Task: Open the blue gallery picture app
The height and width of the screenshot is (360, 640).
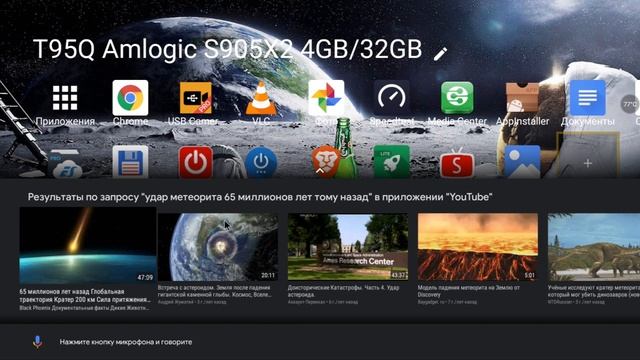Action: [x=522, y=162]
